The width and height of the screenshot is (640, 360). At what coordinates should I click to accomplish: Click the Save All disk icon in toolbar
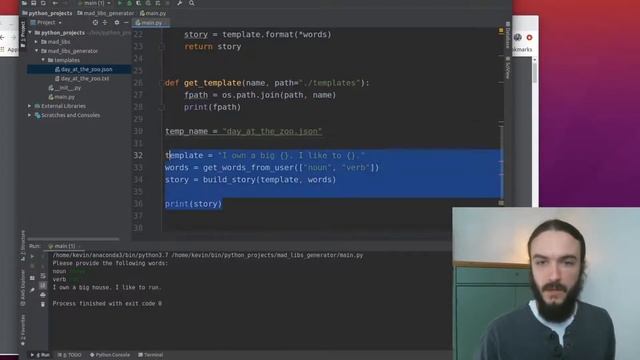(33, 3)
